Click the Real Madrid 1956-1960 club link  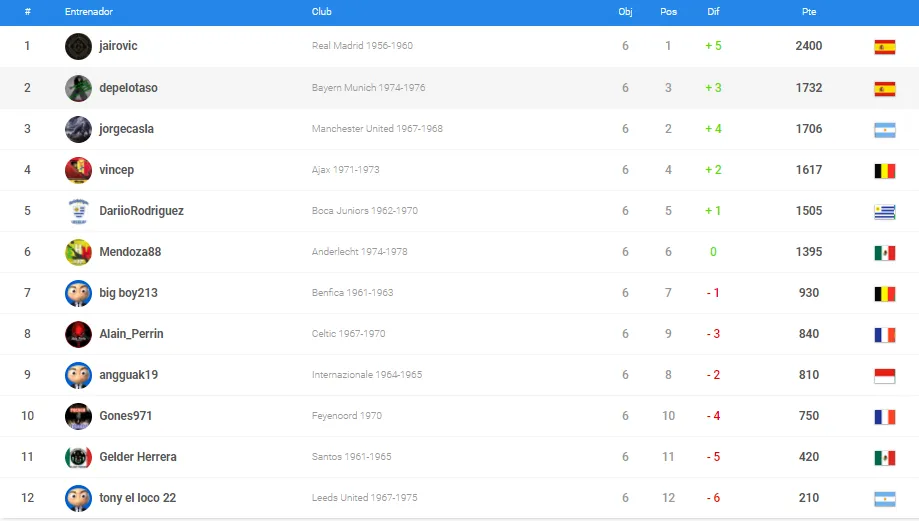(x=362, y=46)
